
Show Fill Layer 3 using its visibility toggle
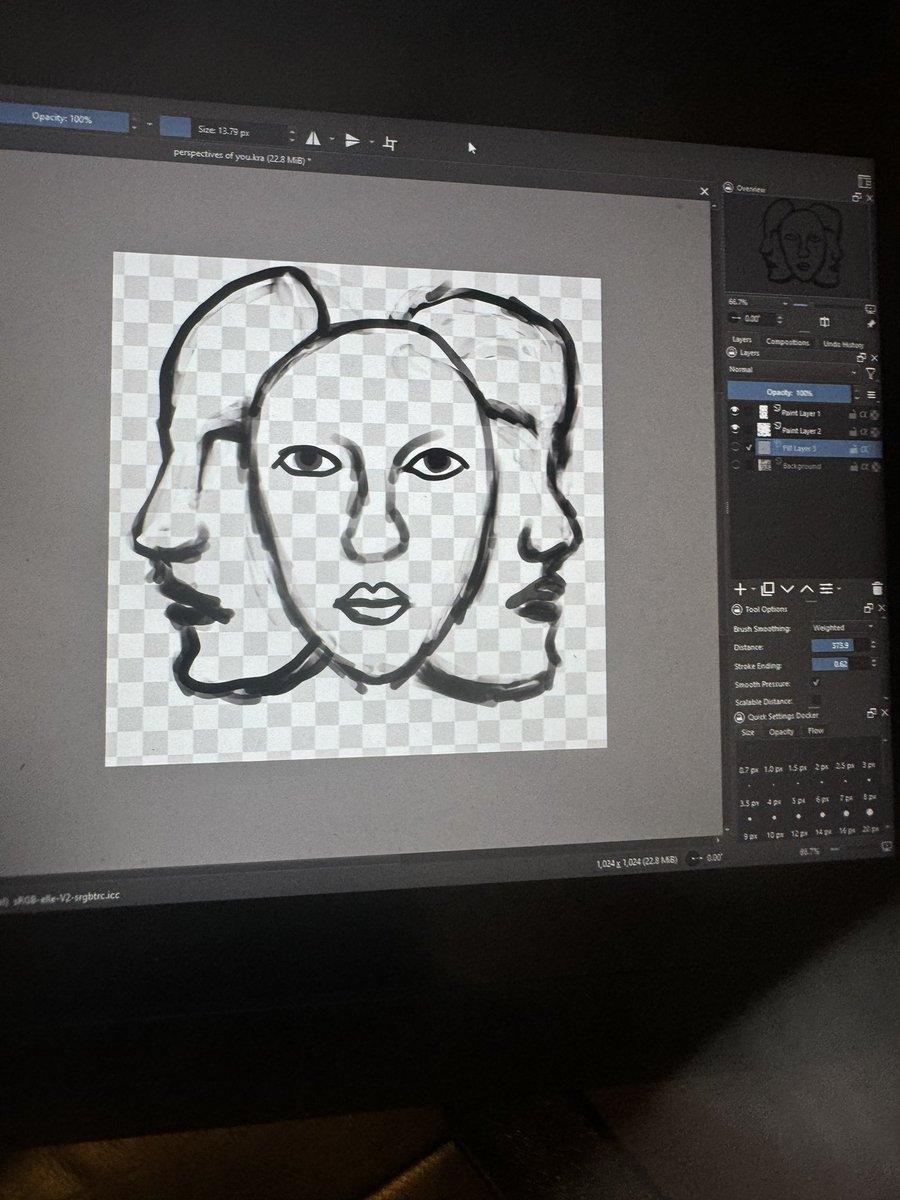coord(735,447)
